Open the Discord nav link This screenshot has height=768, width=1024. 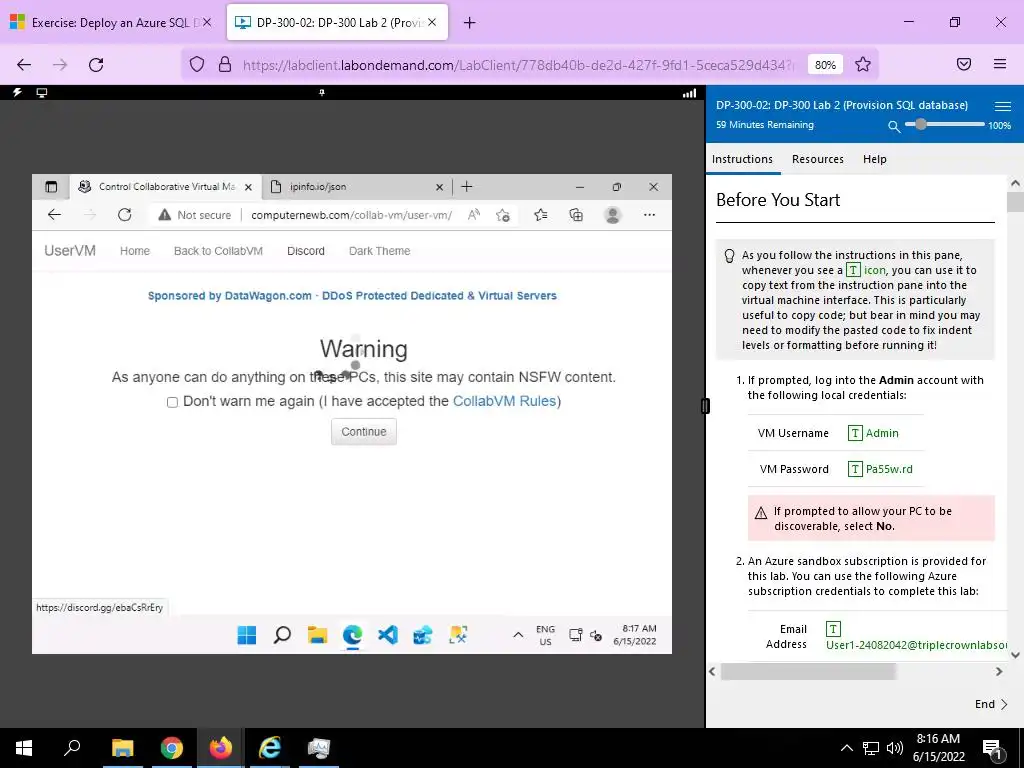[306, 251]
